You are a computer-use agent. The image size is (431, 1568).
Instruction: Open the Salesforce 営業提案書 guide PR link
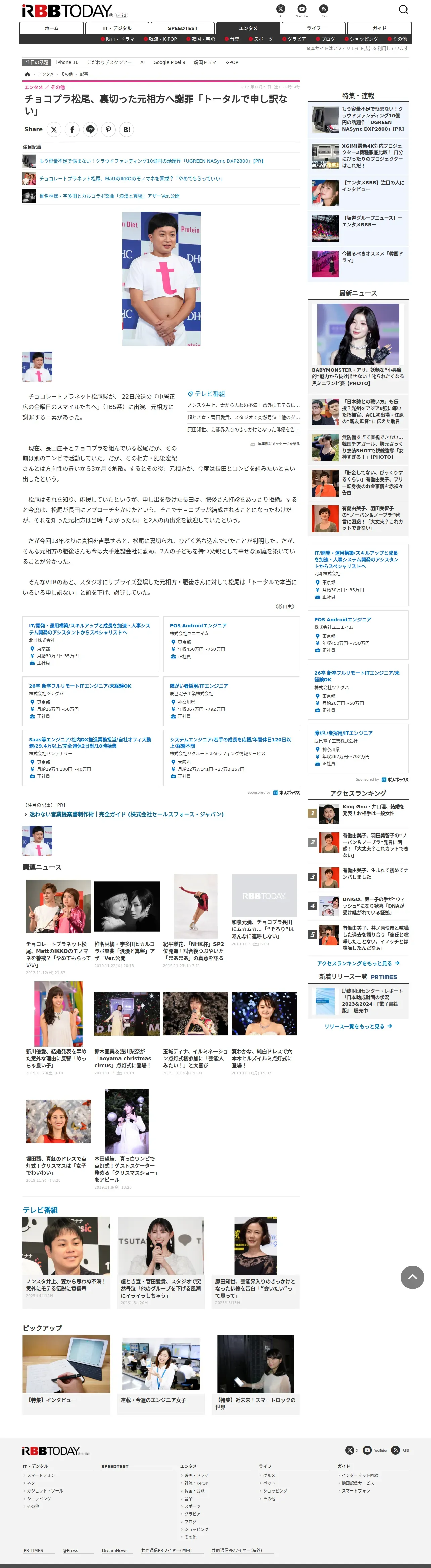126,814
